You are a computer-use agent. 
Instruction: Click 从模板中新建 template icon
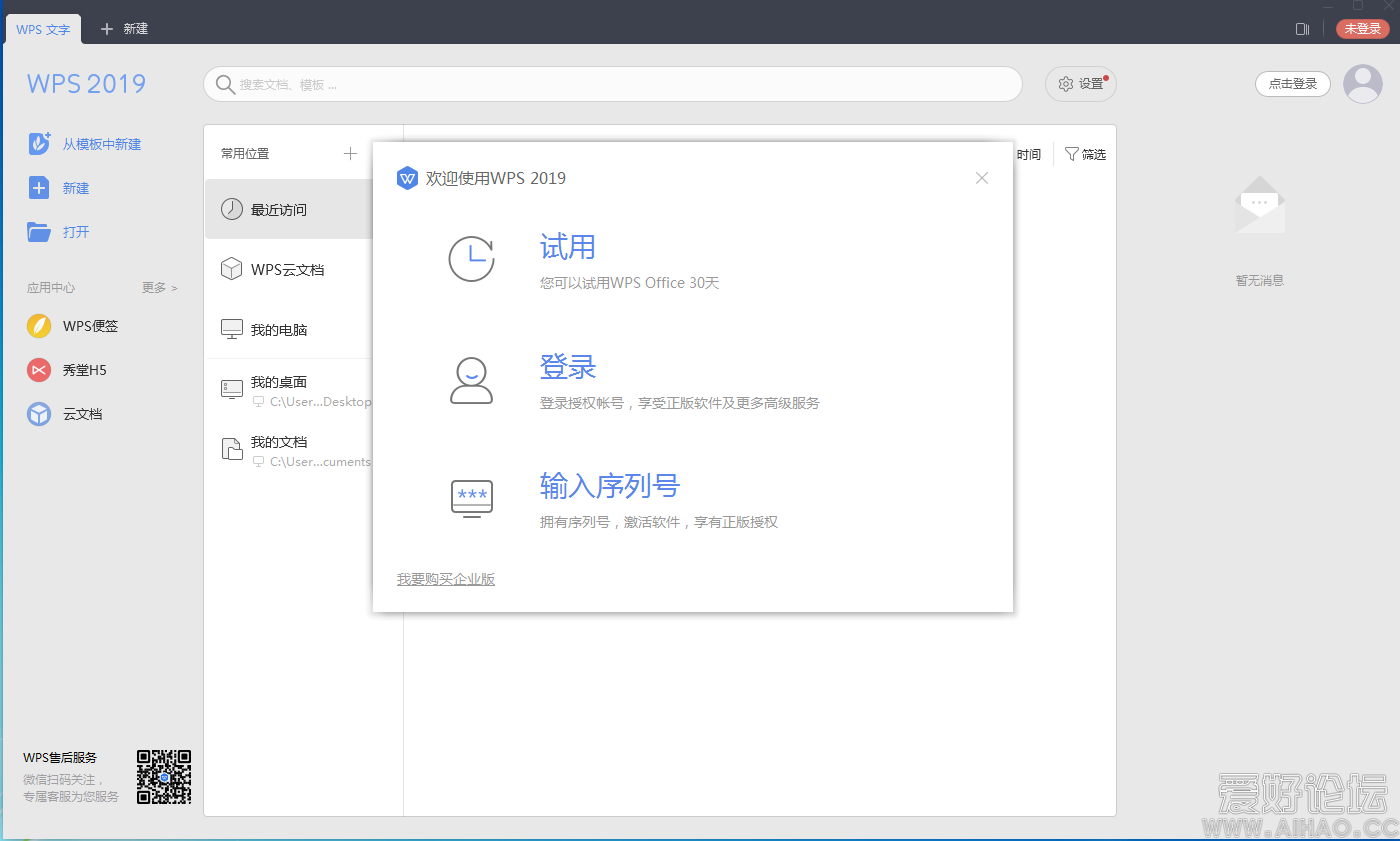[39, 144]
